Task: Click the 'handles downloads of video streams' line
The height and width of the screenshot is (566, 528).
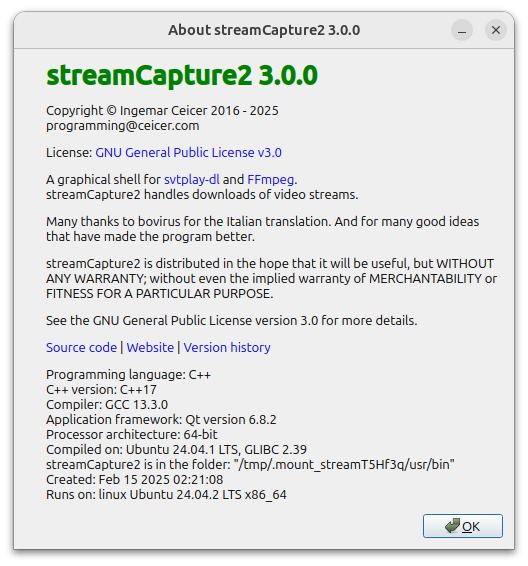Action: coord(202,195)
